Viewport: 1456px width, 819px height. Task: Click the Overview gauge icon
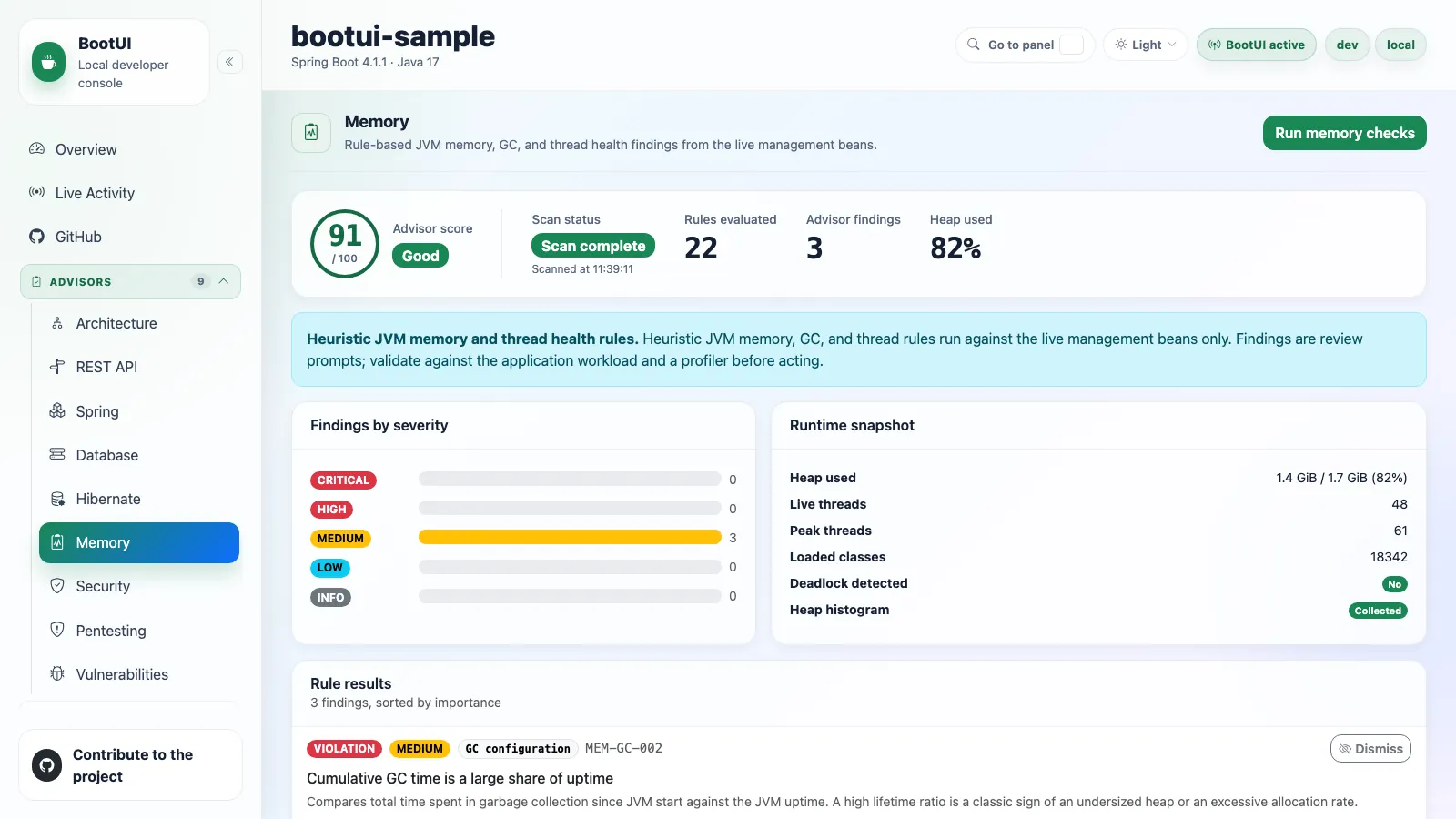coord(36,148)
